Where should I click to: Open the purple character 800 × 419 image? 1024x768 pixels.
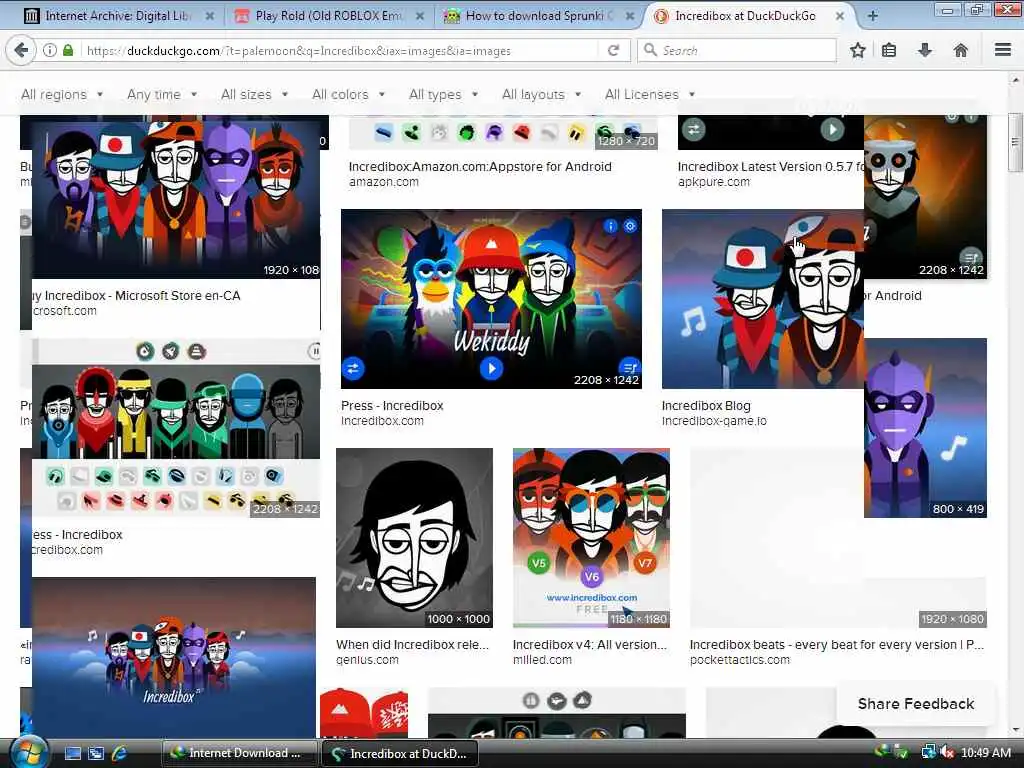(925, 428)
